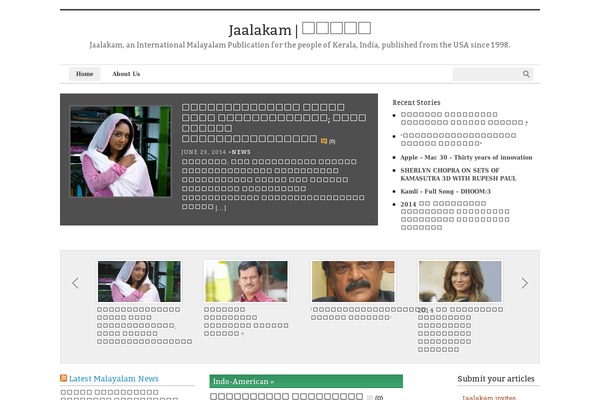
Task: Select carousel thumbnail of man in red shirt
Action: tap(246, 281)
